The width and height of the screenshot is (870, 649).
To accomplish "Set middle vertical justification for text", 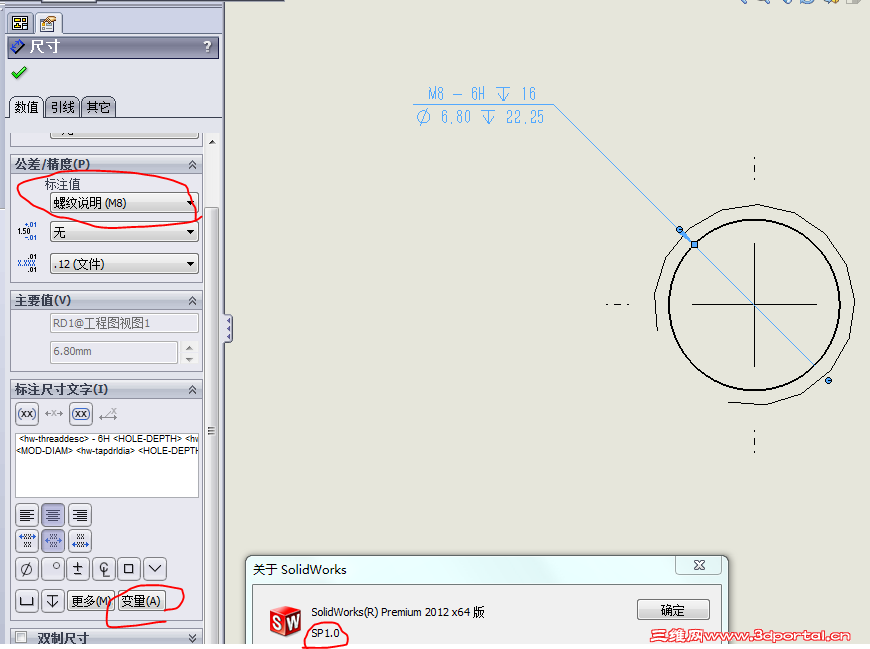I will coord(53,541).
